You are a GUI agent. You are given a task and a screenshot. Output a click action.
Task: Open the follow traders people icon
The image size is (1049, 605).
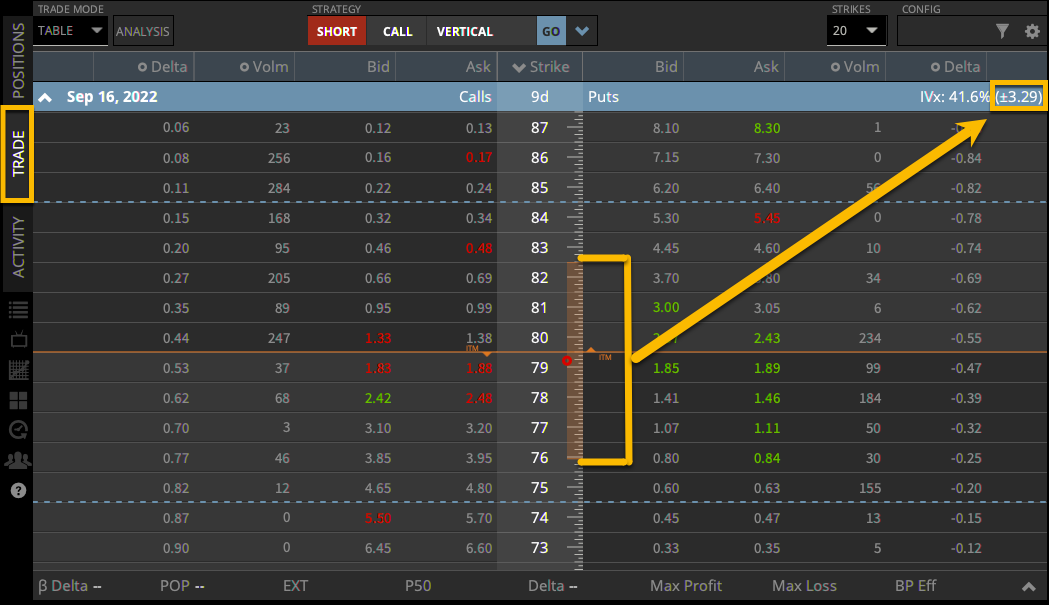(18, 460)
